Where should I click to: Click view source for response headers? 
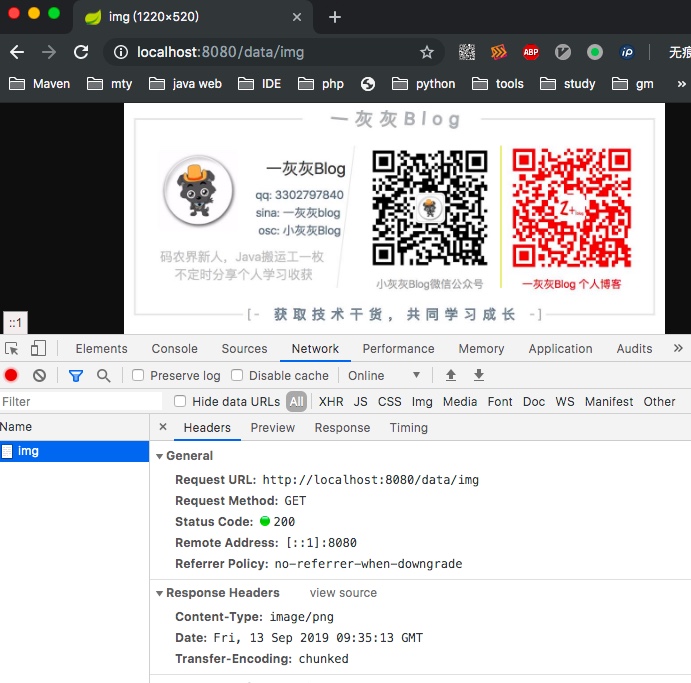pos(343,593)
